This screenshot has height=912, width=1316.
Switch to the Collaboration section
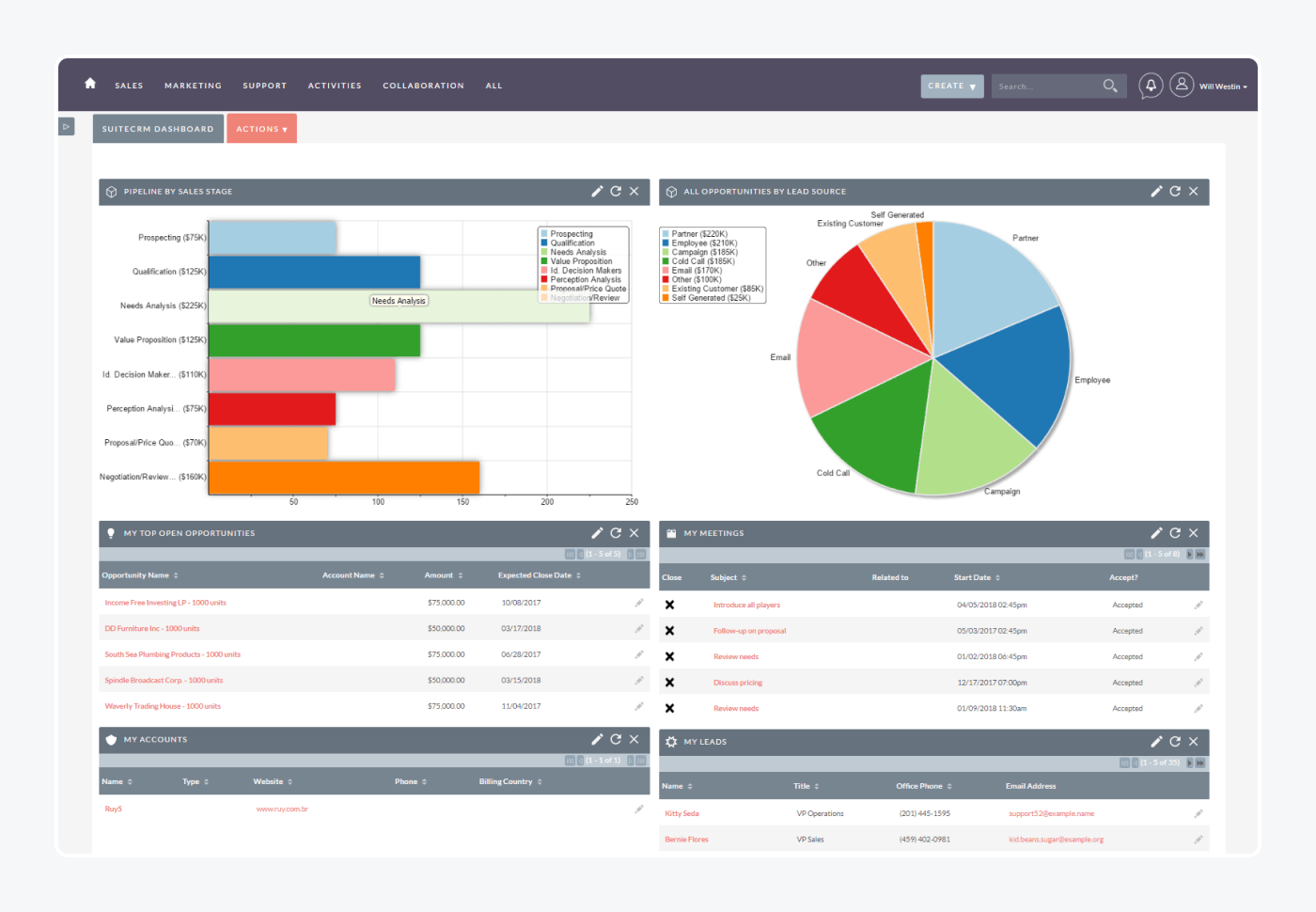tap(423, 86)
